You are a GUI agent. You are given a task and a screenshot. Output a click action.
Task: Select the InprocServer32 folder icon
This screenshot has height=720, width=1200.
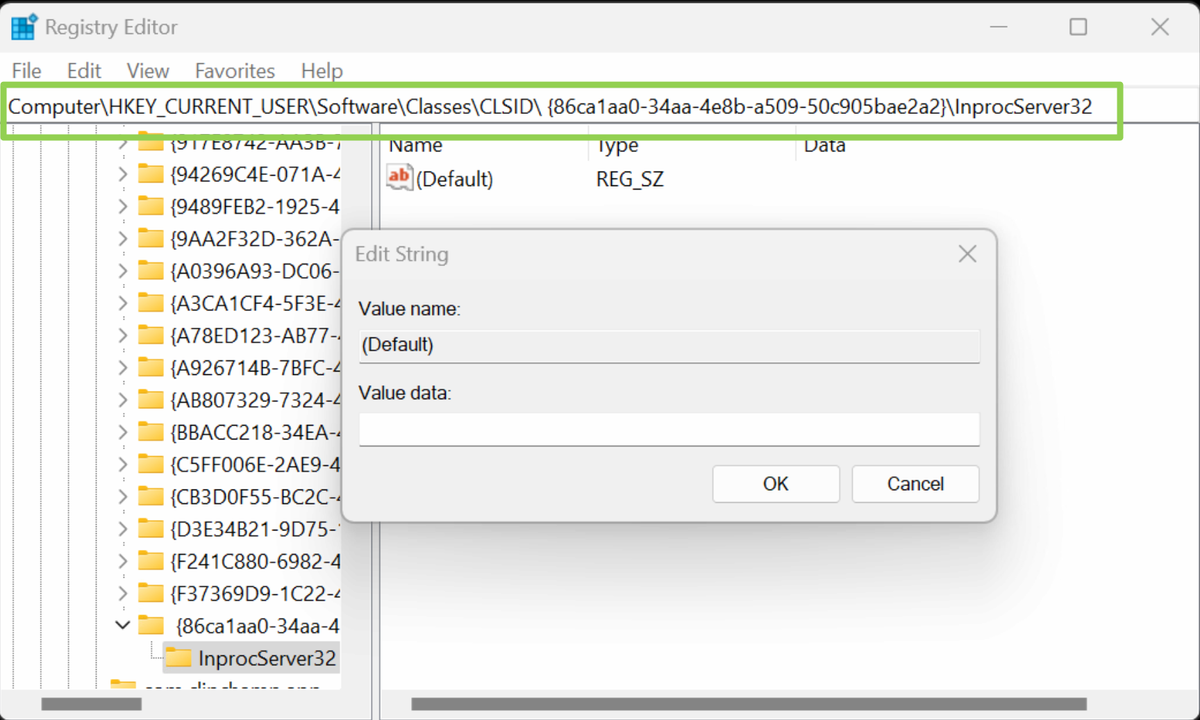[180, 657]
